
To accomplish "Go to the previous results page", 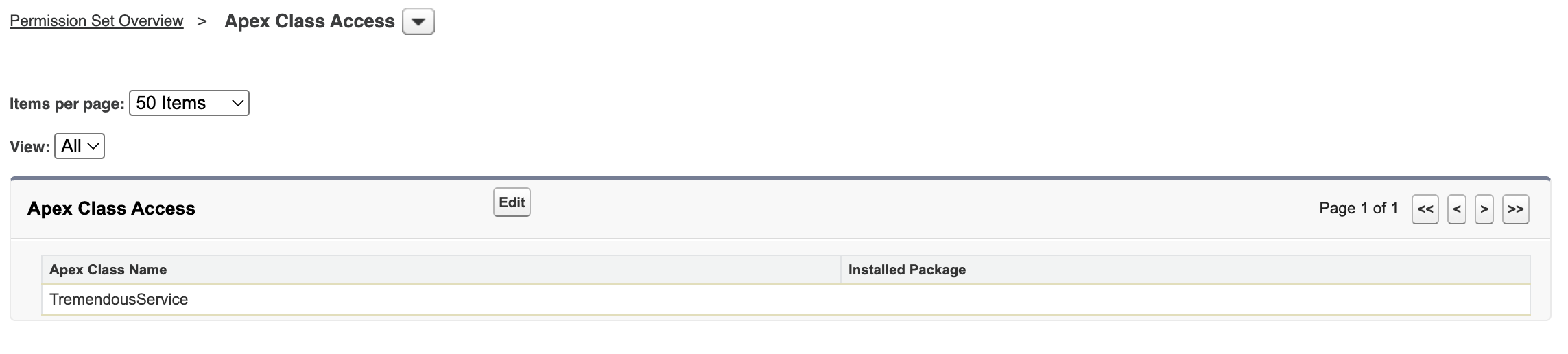I will [1456, 209].
